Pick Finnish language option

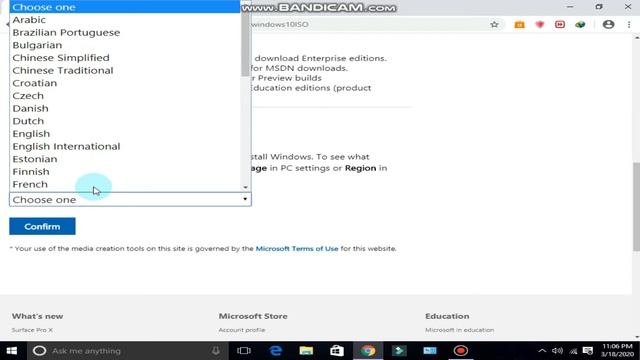tap(124, 171)
